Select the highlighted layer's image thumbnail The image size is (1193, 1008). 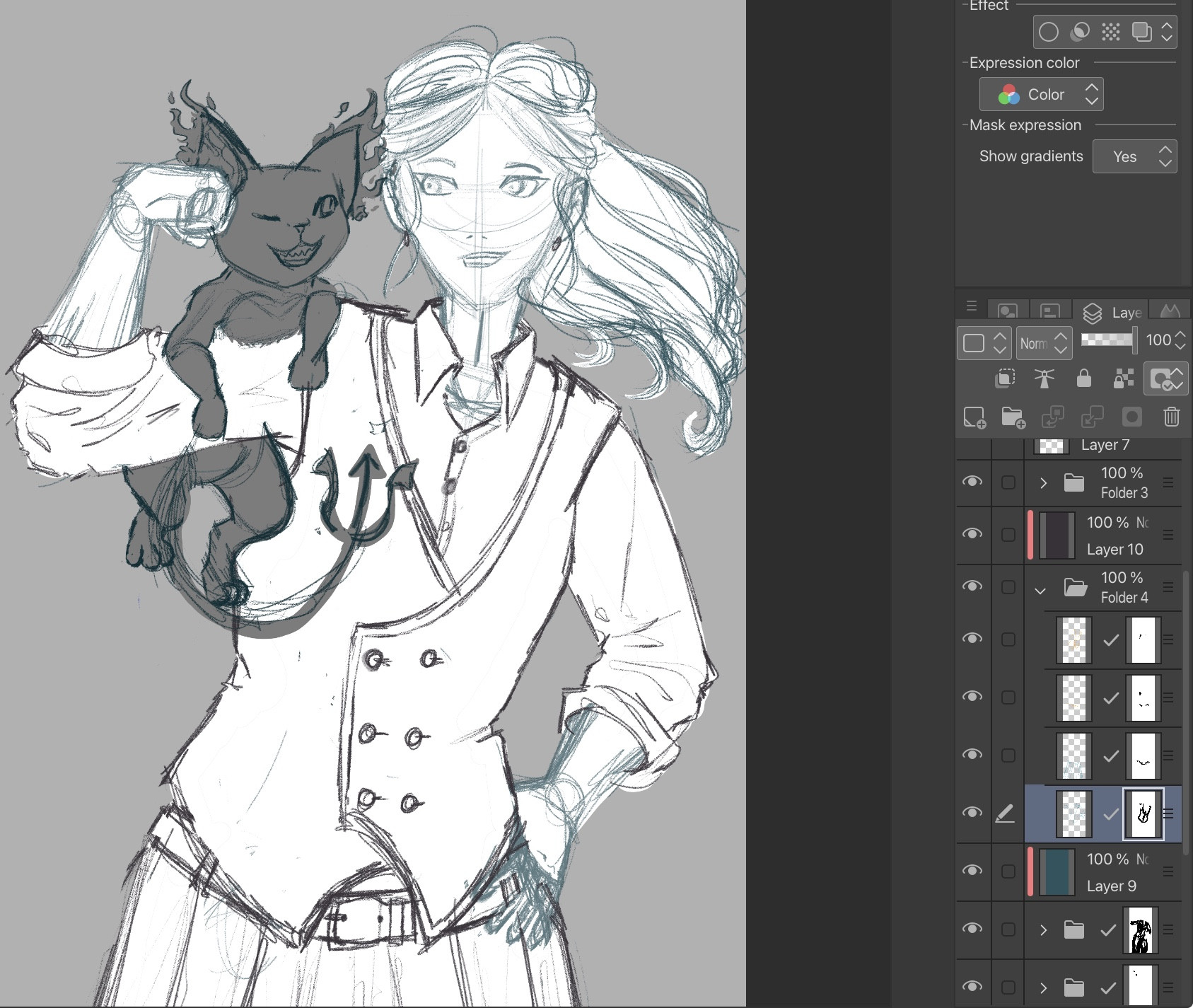click(x=1074, y=814)
